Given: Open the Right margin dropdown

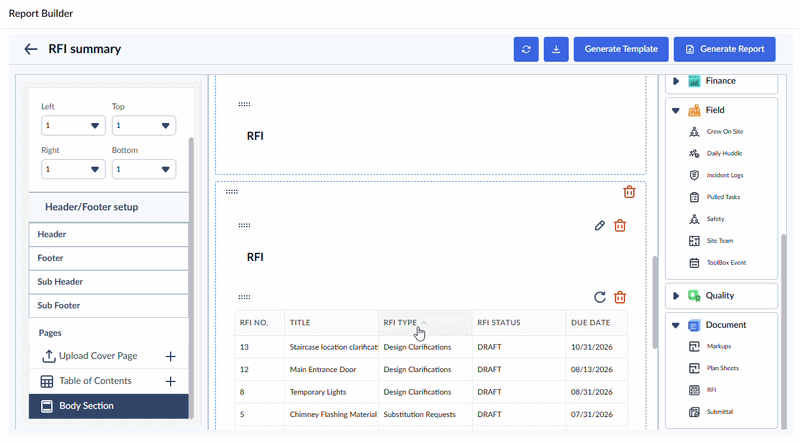Looking at the screenshot, I should [x=73, y=169].
